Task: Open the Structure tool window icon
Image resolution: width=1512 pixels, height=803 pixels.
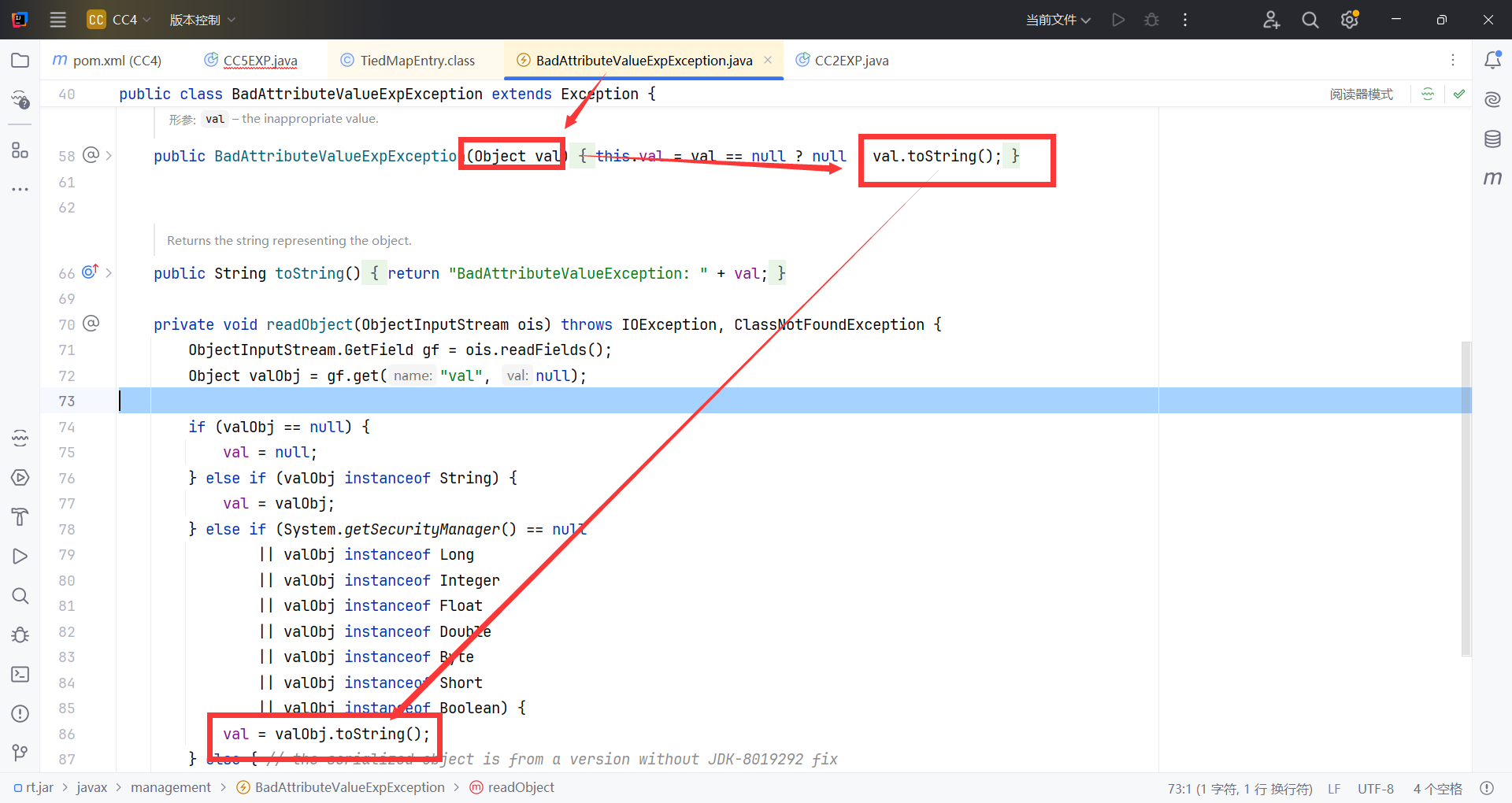Action: tap(20, 150)
